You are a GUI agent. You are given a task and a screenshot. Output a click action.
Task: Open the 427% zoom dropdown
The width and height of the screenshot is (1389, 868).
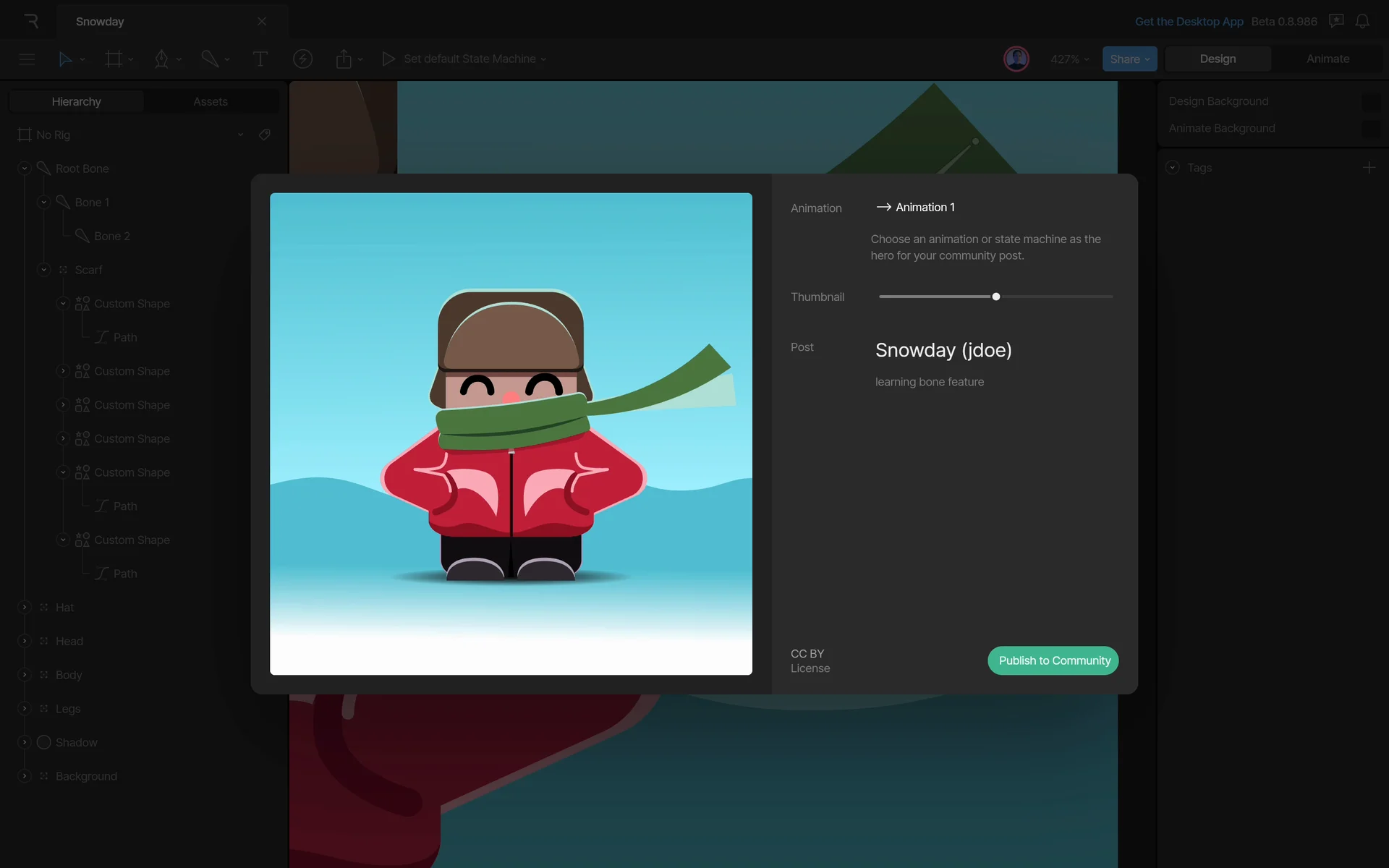tap(1069, 59)
